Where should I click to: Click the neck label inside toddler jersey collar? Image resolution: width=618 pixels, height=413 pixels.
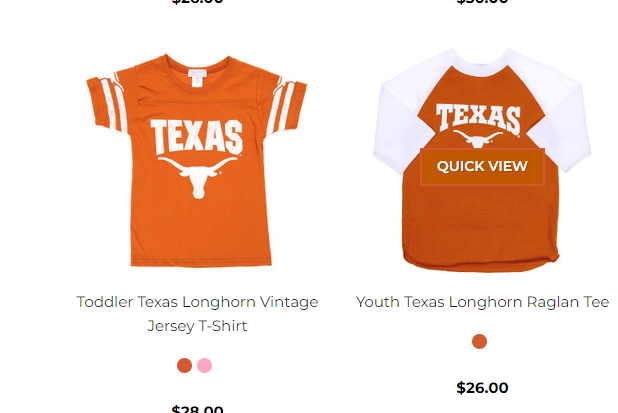196,64
